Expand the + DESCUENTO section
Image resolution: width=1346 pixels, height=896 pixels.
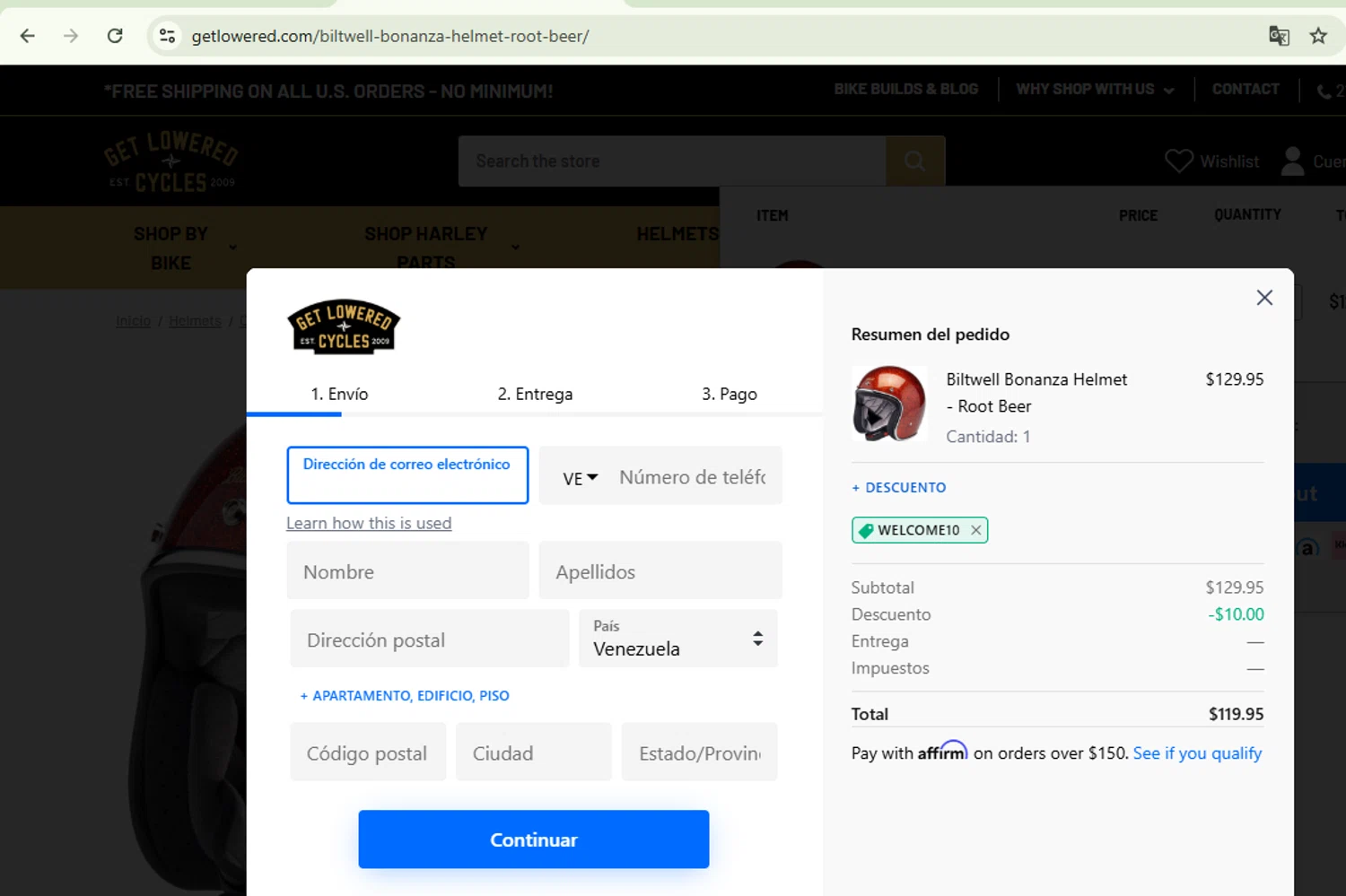coord(898,487)
